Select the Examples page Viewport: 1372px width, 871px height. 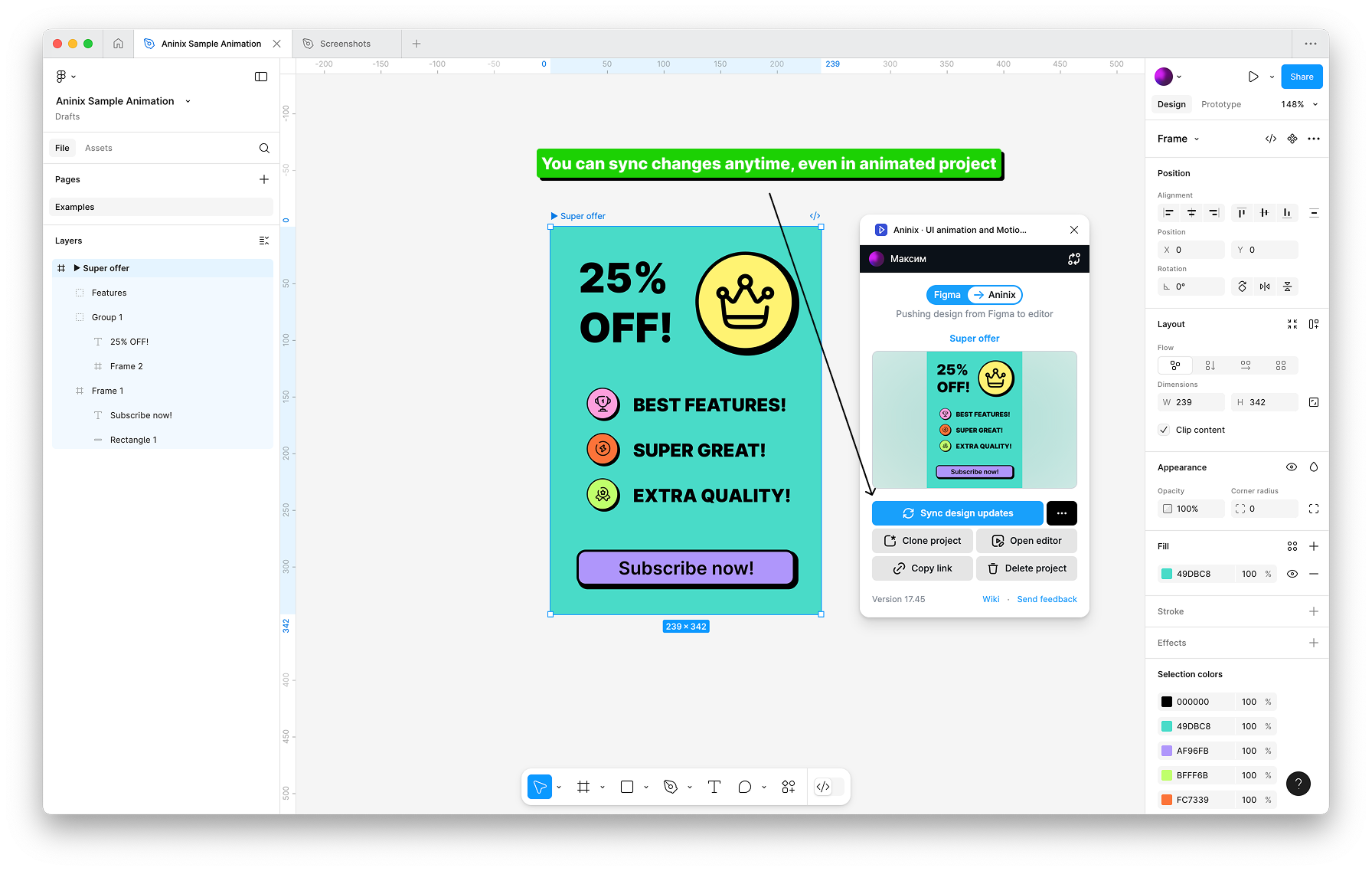(x=161, y=207)
